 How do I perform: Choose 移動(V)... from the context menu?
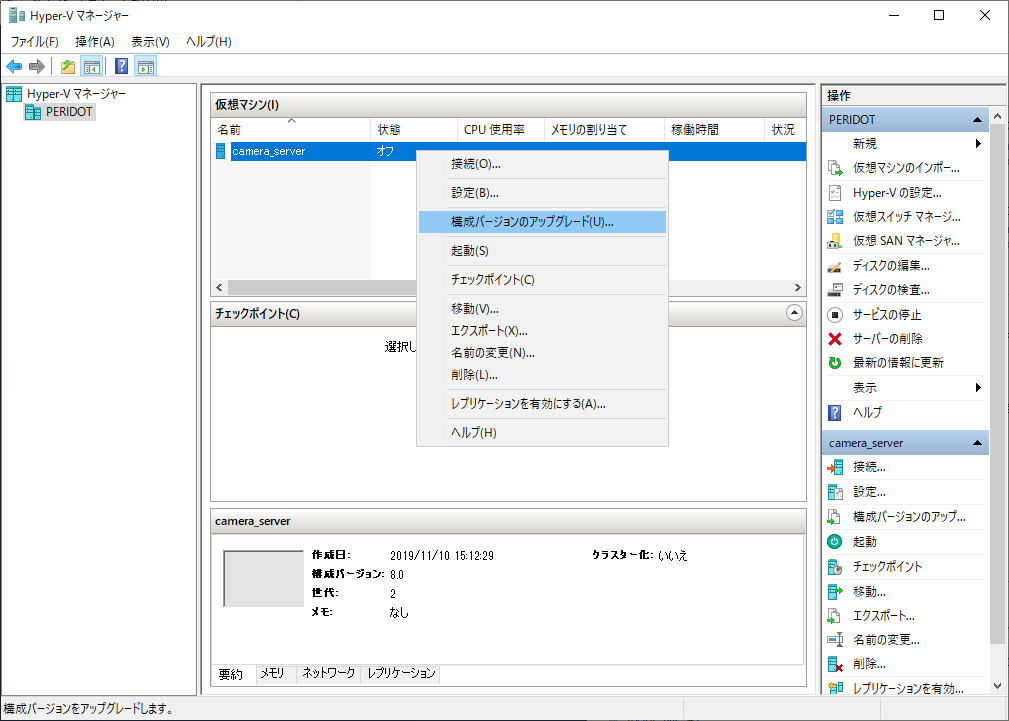[542, 309]
